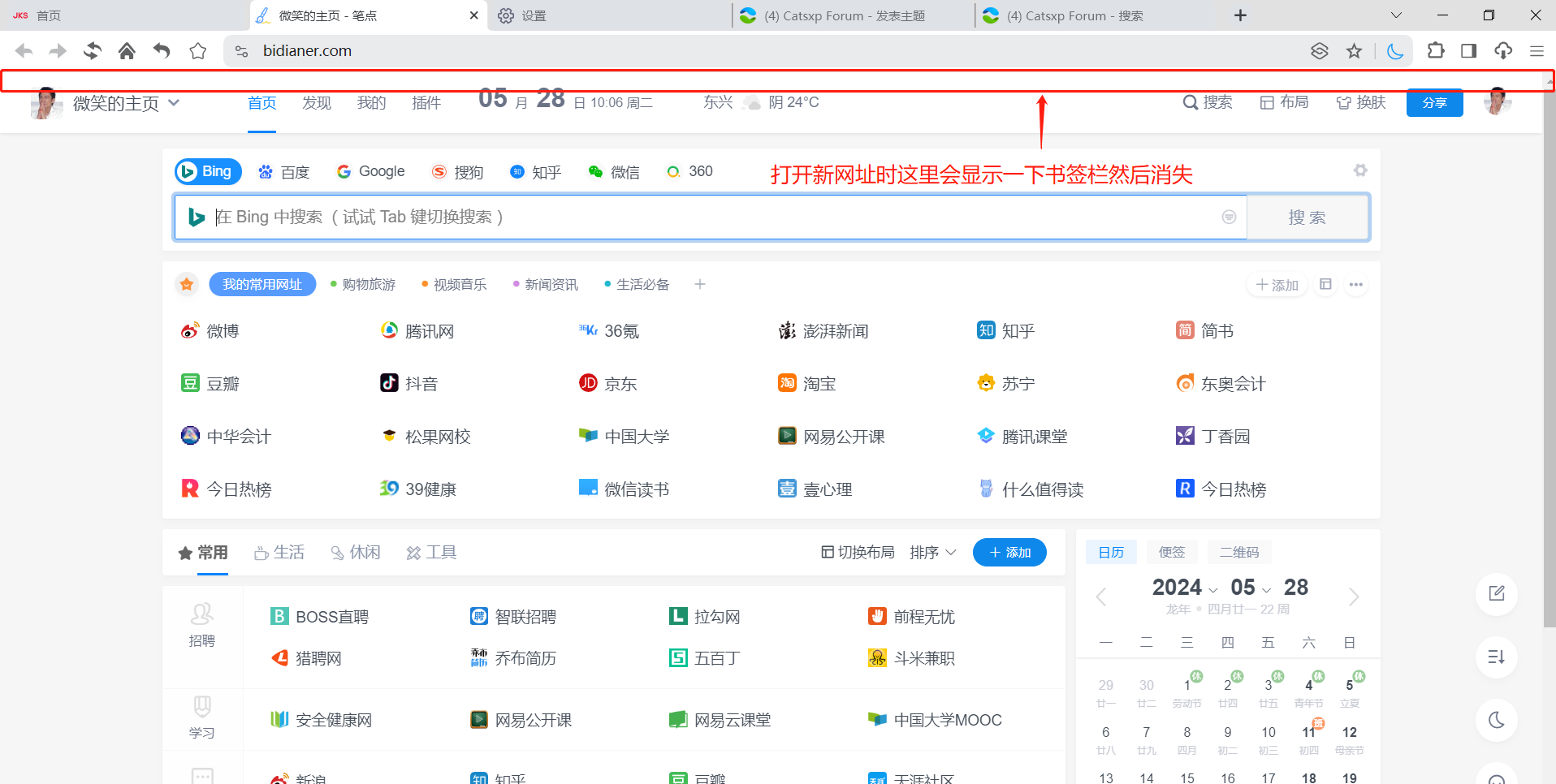Select 百度 search engine
Viewport: 1556px width, 784px height.
coord(284,172)
